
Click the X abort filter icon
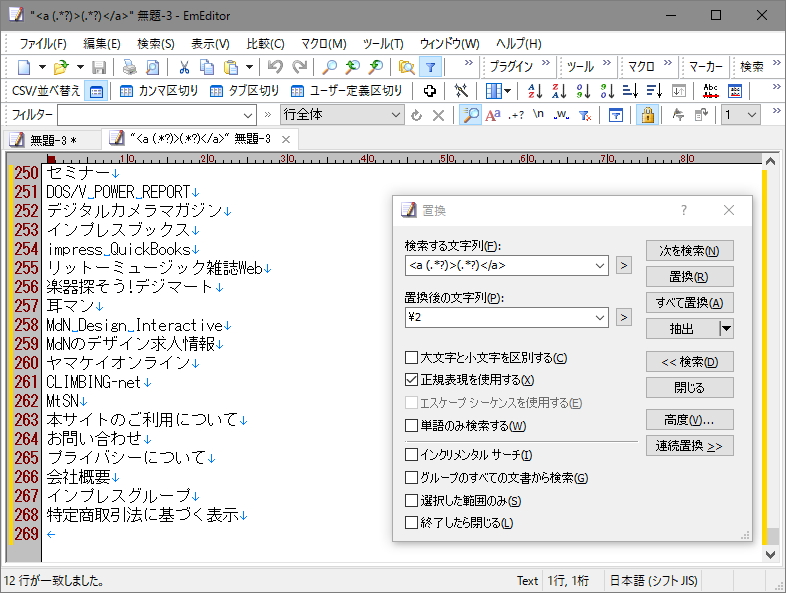click(438, 115)
